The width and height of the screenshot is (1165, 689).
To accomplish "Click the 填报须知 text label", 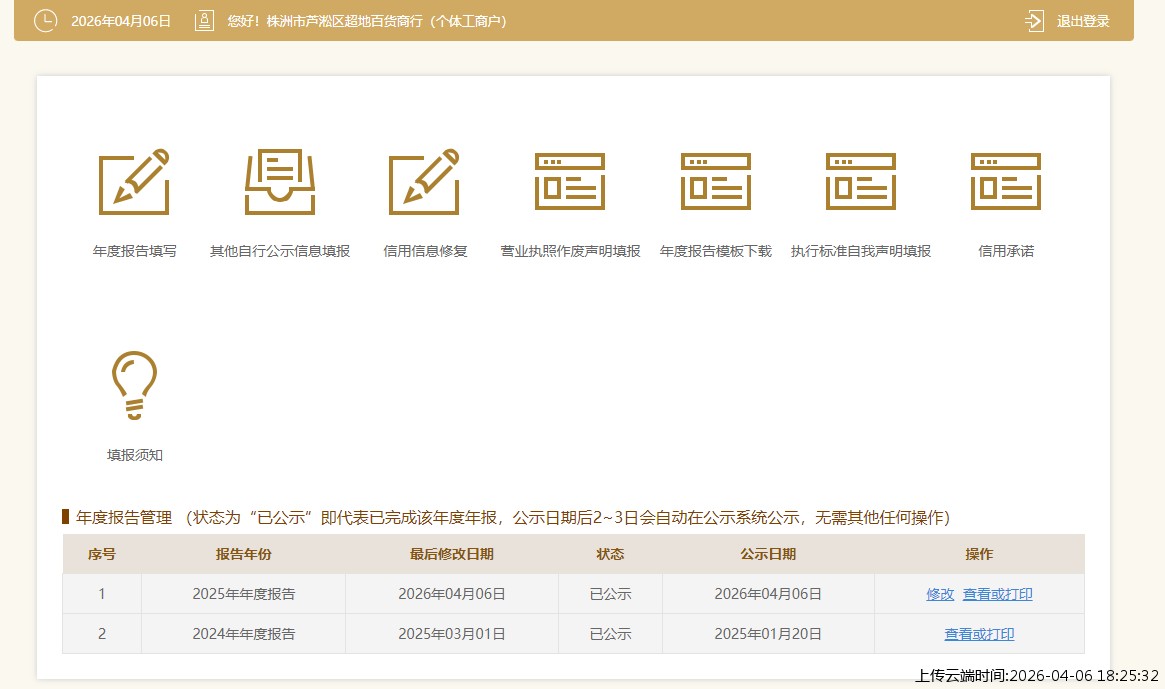I will [134, 455].
